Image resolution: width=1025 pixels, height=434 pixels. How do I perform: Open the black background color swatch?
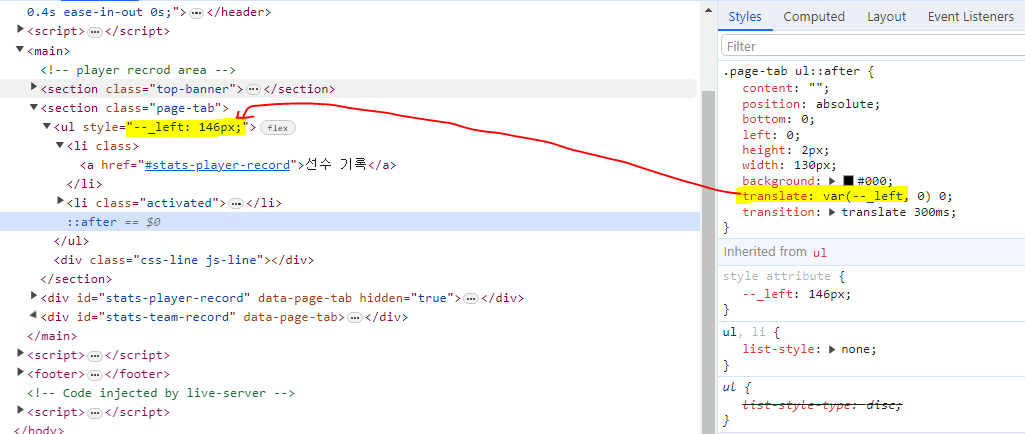pyautogui.click(x=849, y=181)
